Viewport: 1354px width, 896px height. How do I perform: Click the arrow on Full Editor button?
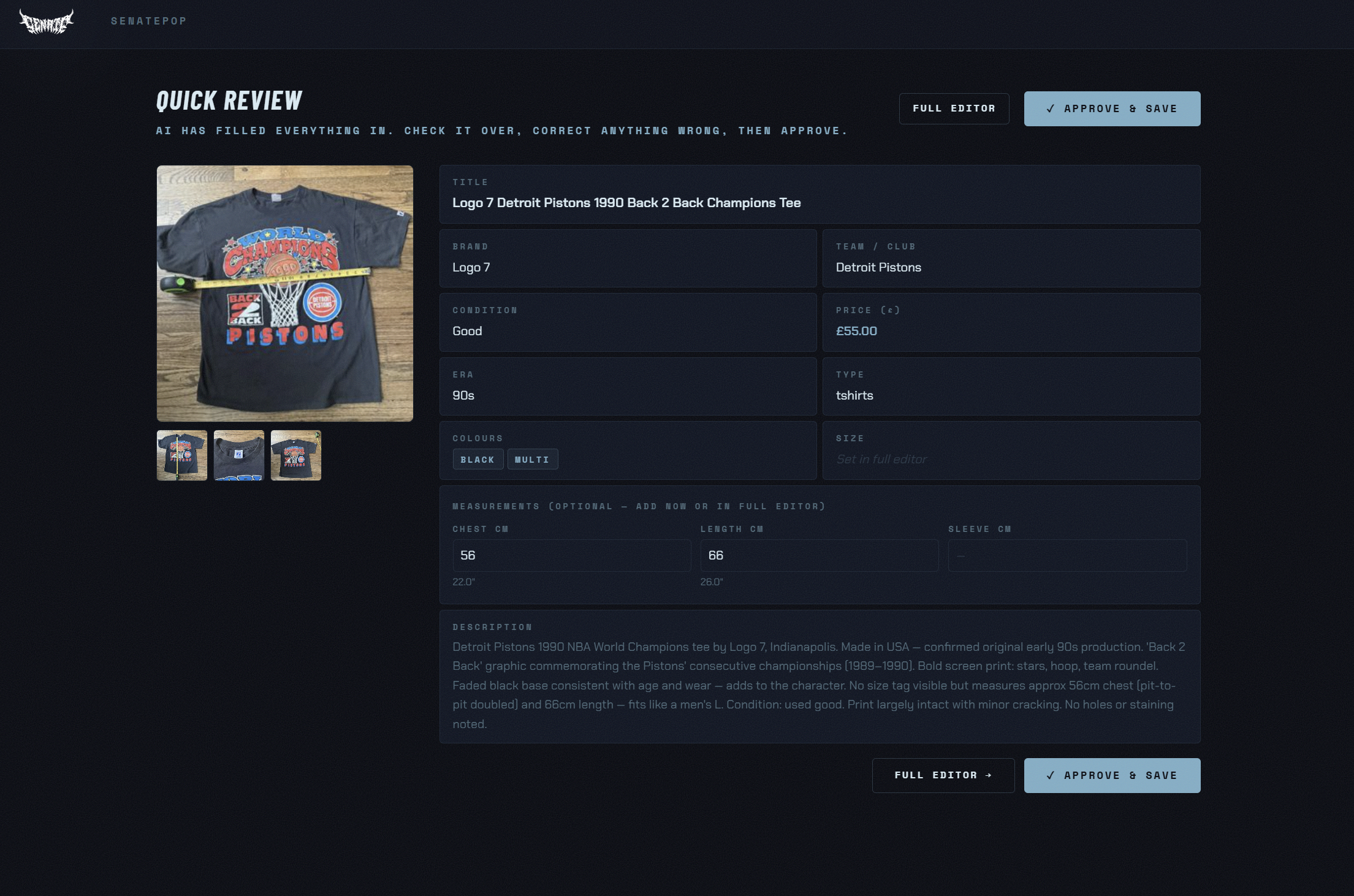pyautogui.click(x=989, y=775)
